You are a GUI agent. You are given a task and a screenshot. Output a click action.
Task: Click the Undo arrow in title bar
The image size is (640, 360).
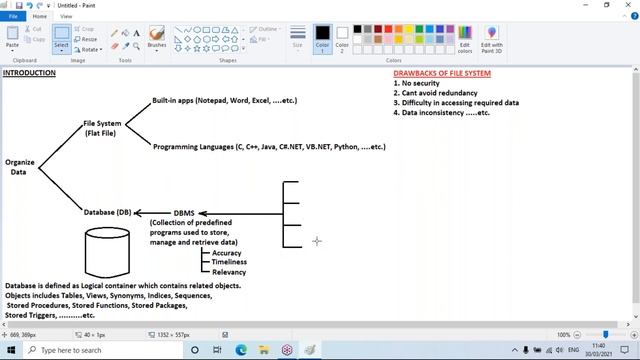[29, 5]
